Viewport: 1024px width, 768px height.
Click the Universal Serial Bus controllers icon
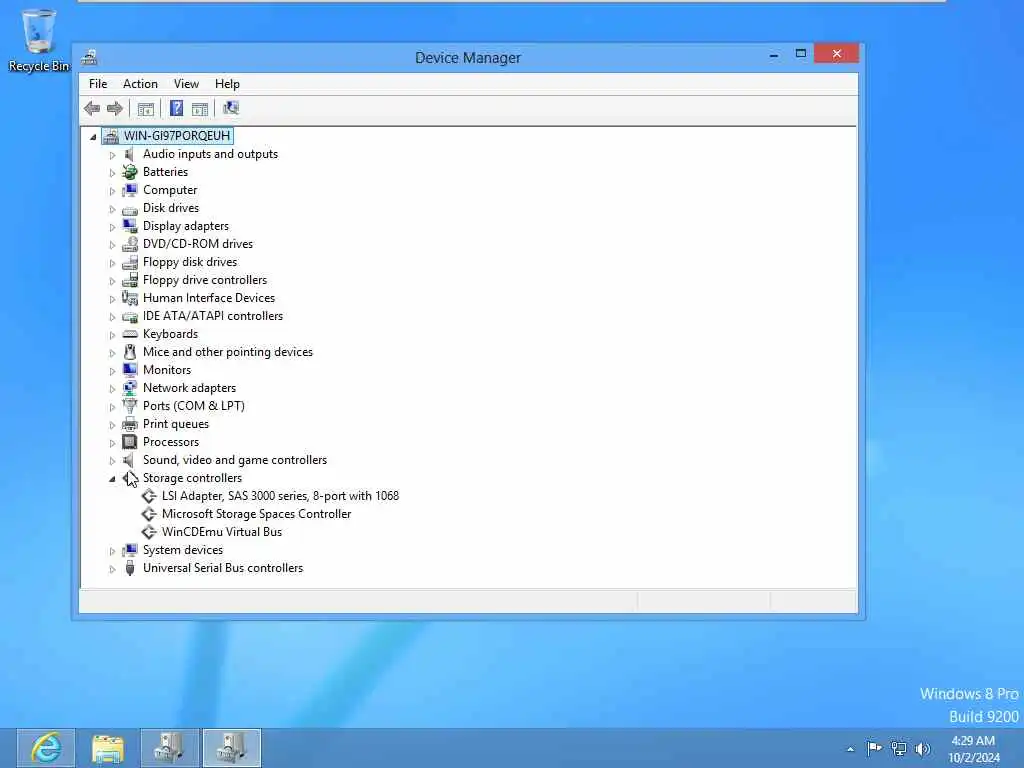tap(130, 568)
